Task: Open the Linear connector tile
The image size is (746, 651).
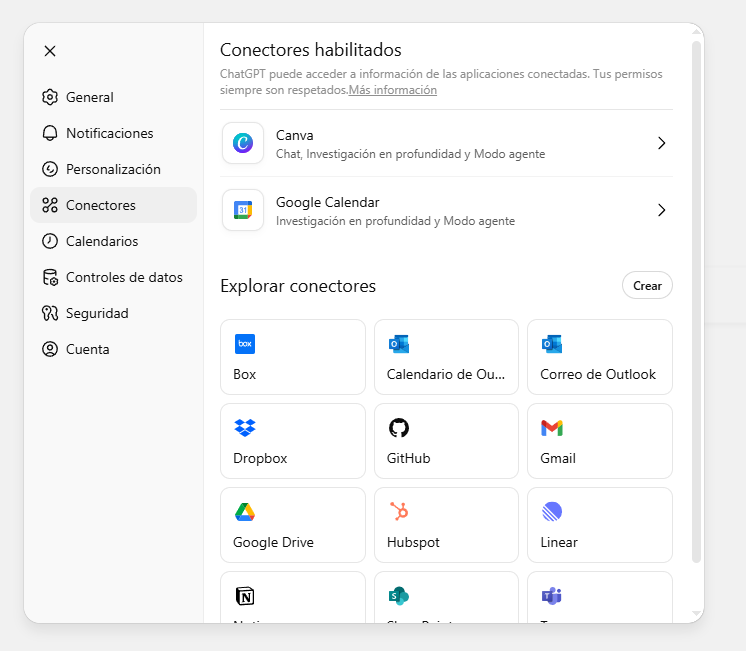Action: [599, 525]
